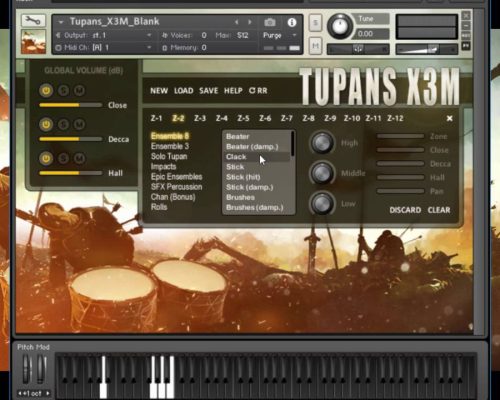The height and width of the screenshot is (400, 500).
Task: Select the Impacts category
Action: coord(163,167)
